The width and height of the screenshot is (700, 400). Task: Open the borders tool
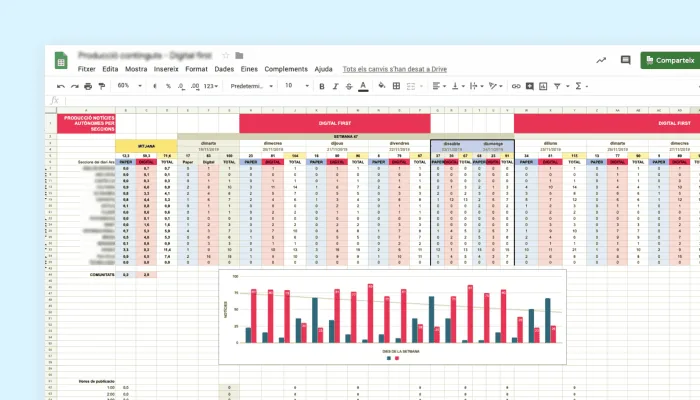(396, 86)
